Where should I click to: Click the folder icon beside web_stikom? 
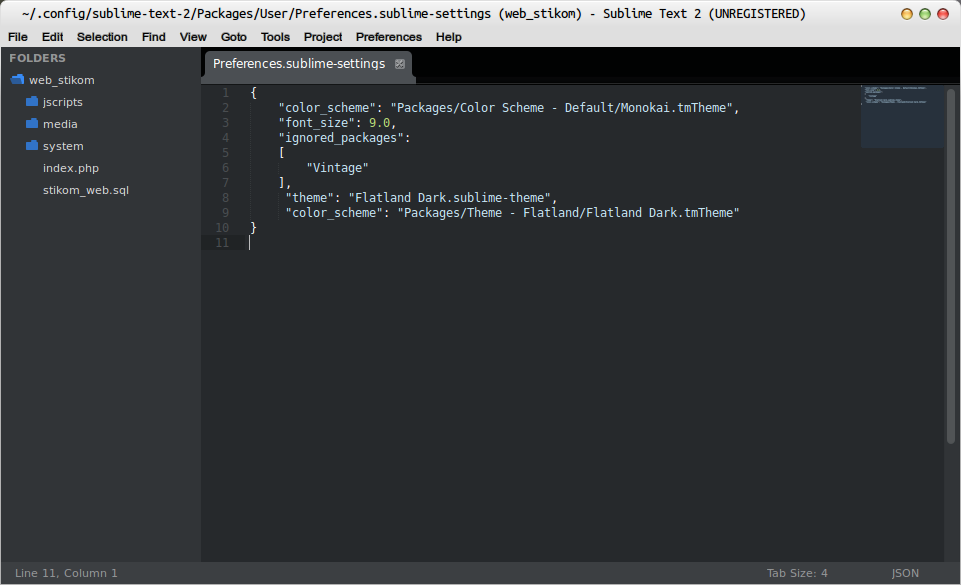[17, 80]
